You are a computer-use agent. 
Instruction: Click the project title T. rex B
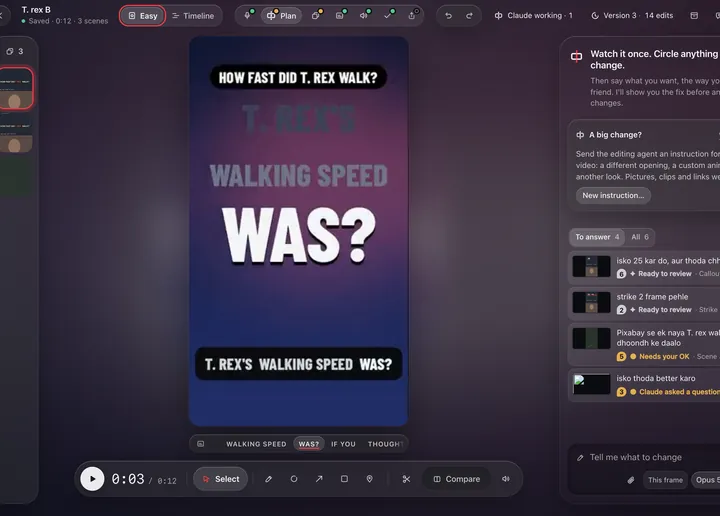tap(36, 10)
